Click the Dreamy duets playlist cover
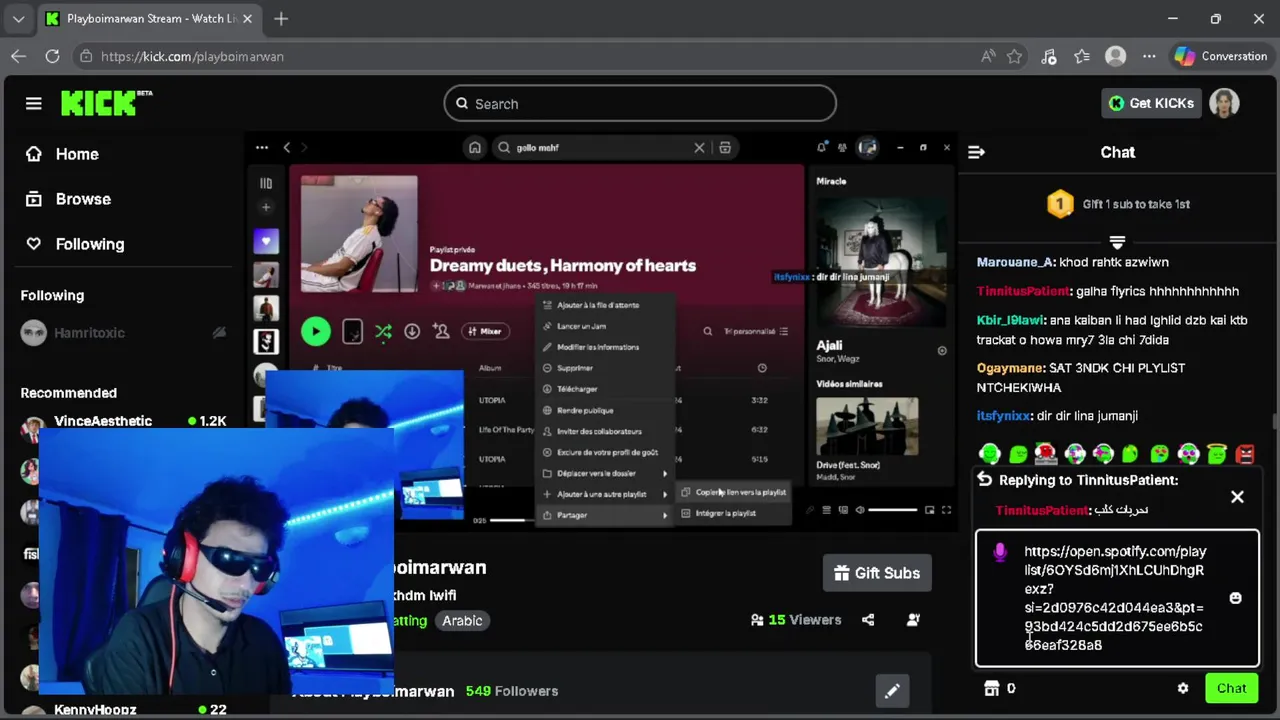The height and width of the screenshot is (720, 1280). pos(359,234)
